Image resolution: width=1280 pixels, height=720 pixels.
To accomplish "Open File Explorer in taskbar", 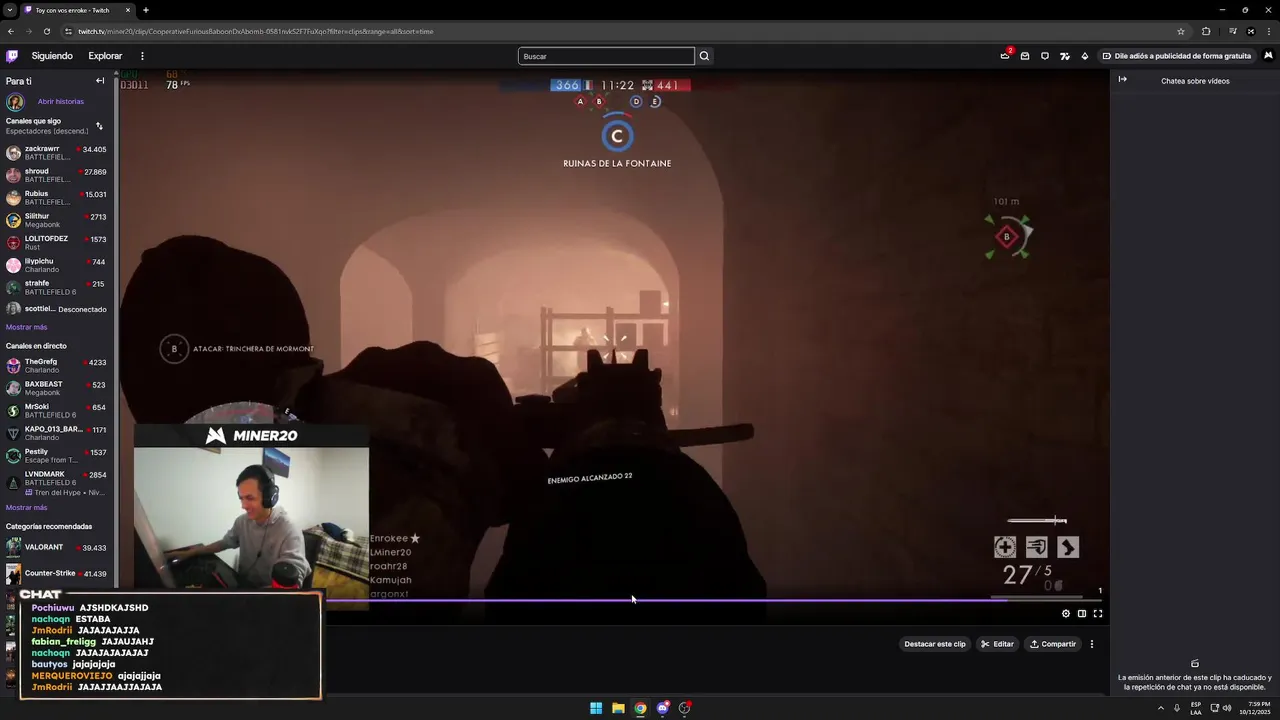I will [618, 708].
